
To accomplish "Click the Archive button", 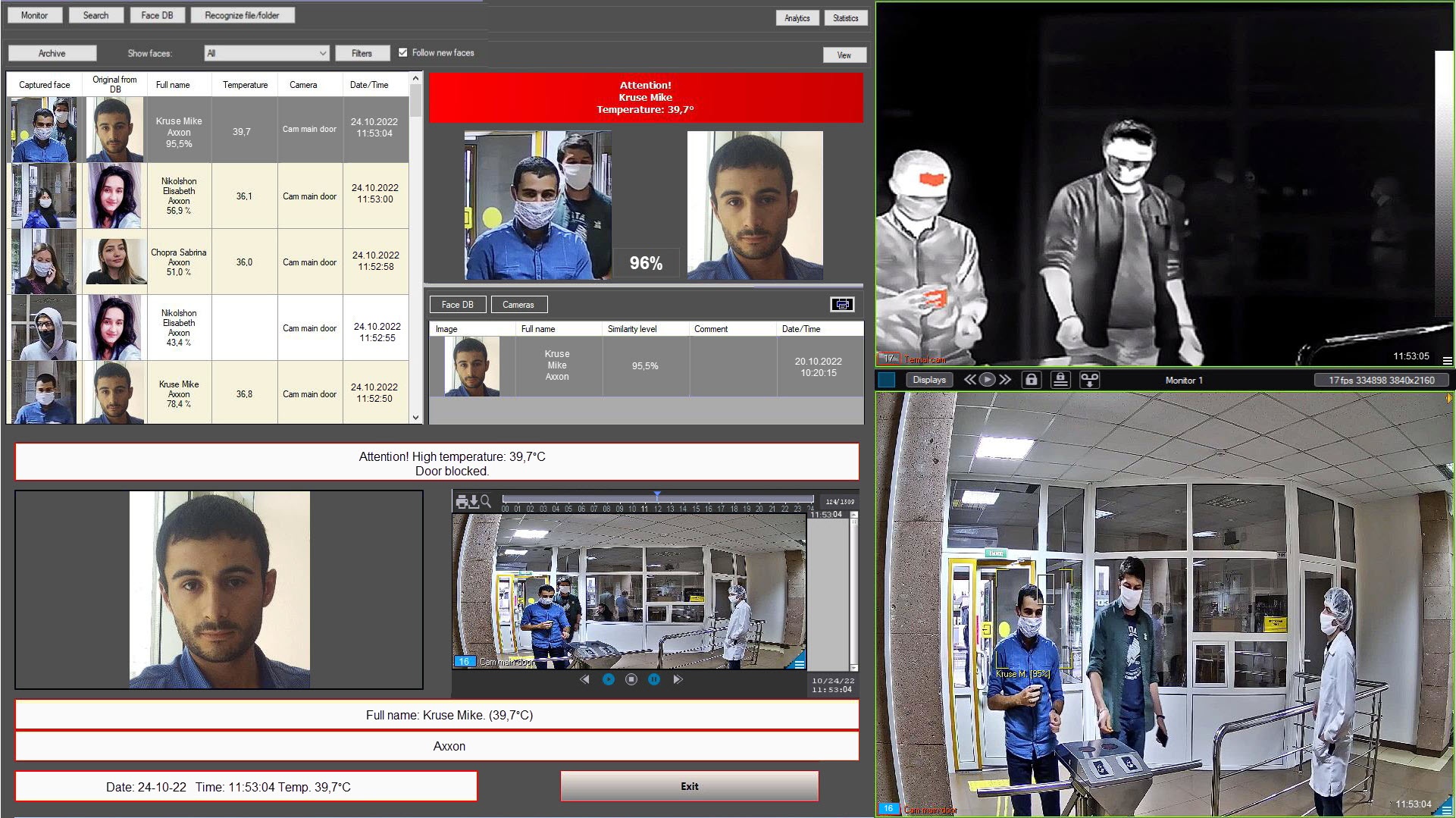I will point(52,53).
